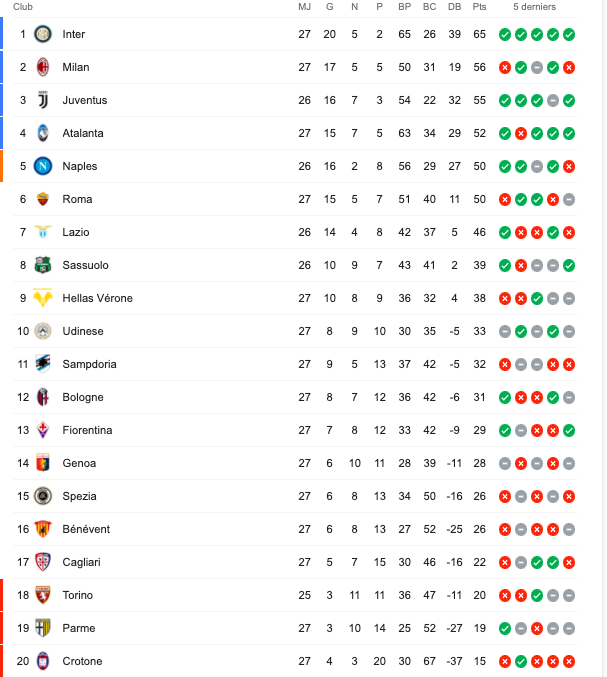Click the Torino bull crest icon
607x677 pixels.
pos(43,595)
